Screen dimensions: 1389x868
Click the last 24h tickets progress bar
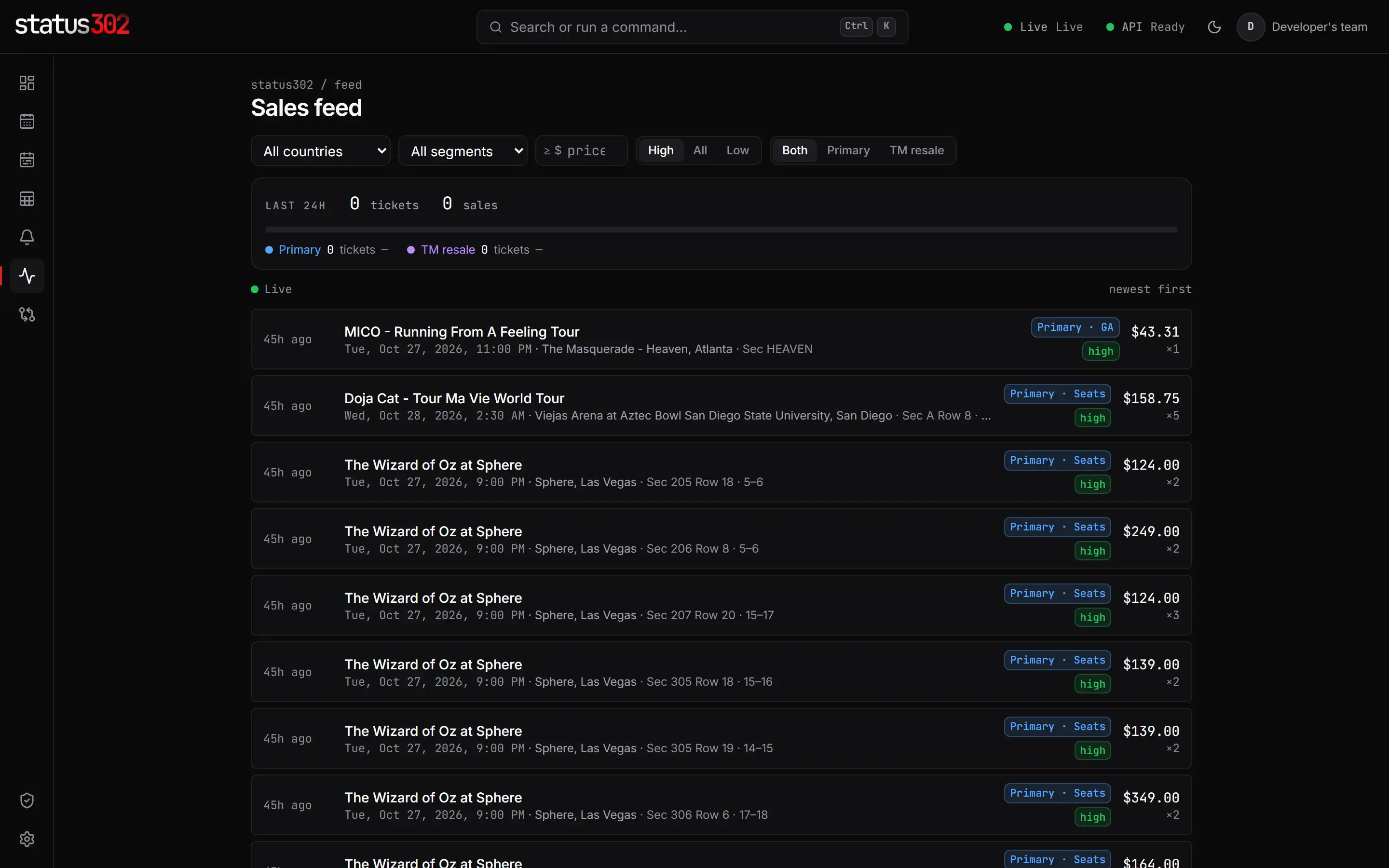tap(721, 230)
